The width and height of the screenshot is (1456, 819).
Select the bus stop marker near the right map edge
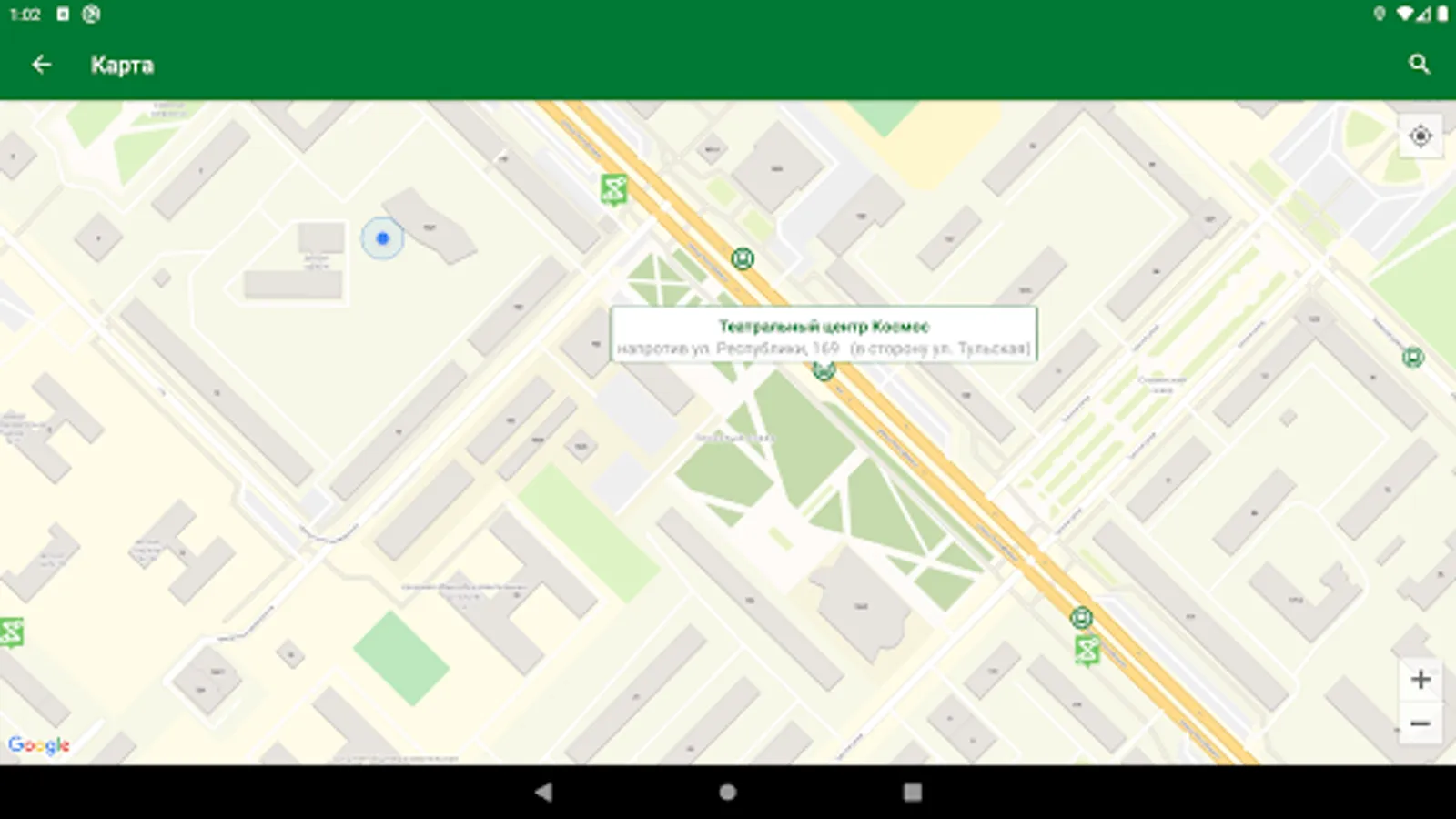point(1413,357)
